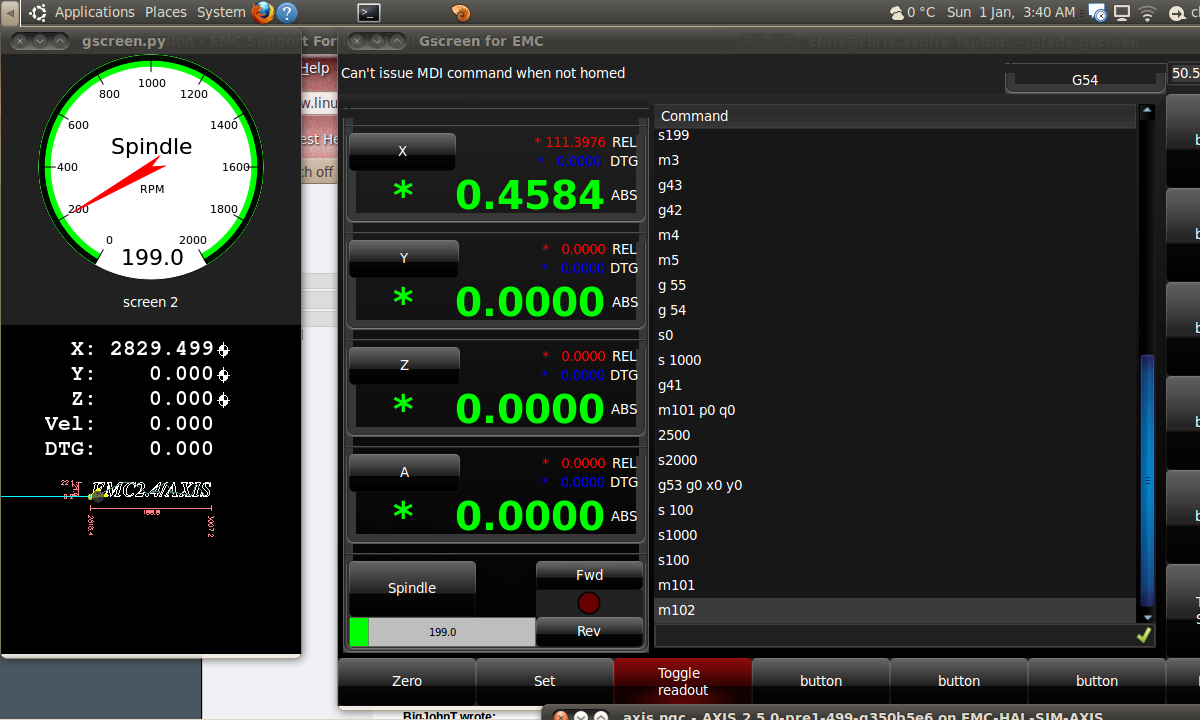The image size is (1200, 720).
Task: Open the System menu
Action: [221, 12]
